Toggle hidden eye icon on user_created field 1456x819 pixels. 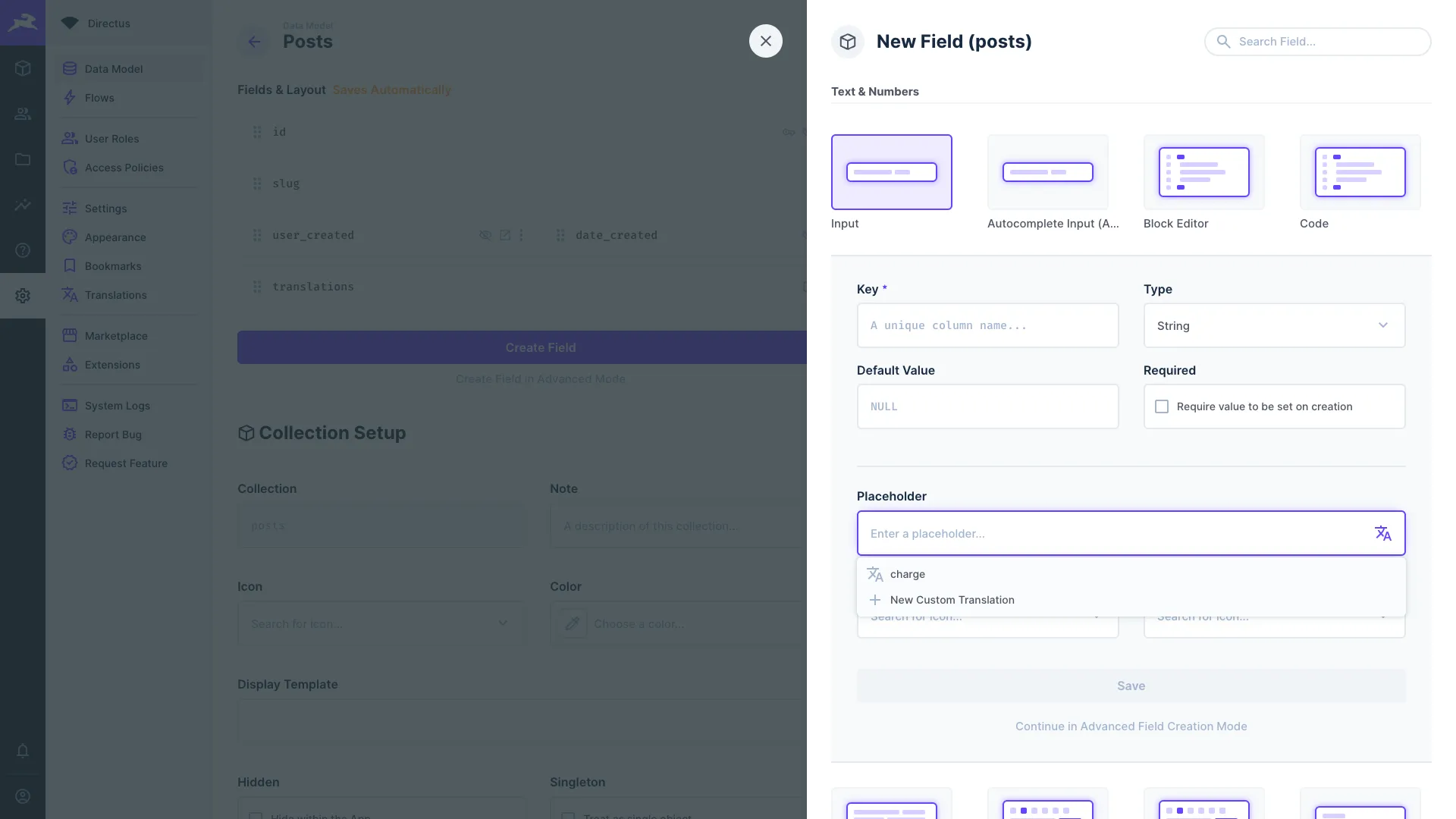[485, 235]
